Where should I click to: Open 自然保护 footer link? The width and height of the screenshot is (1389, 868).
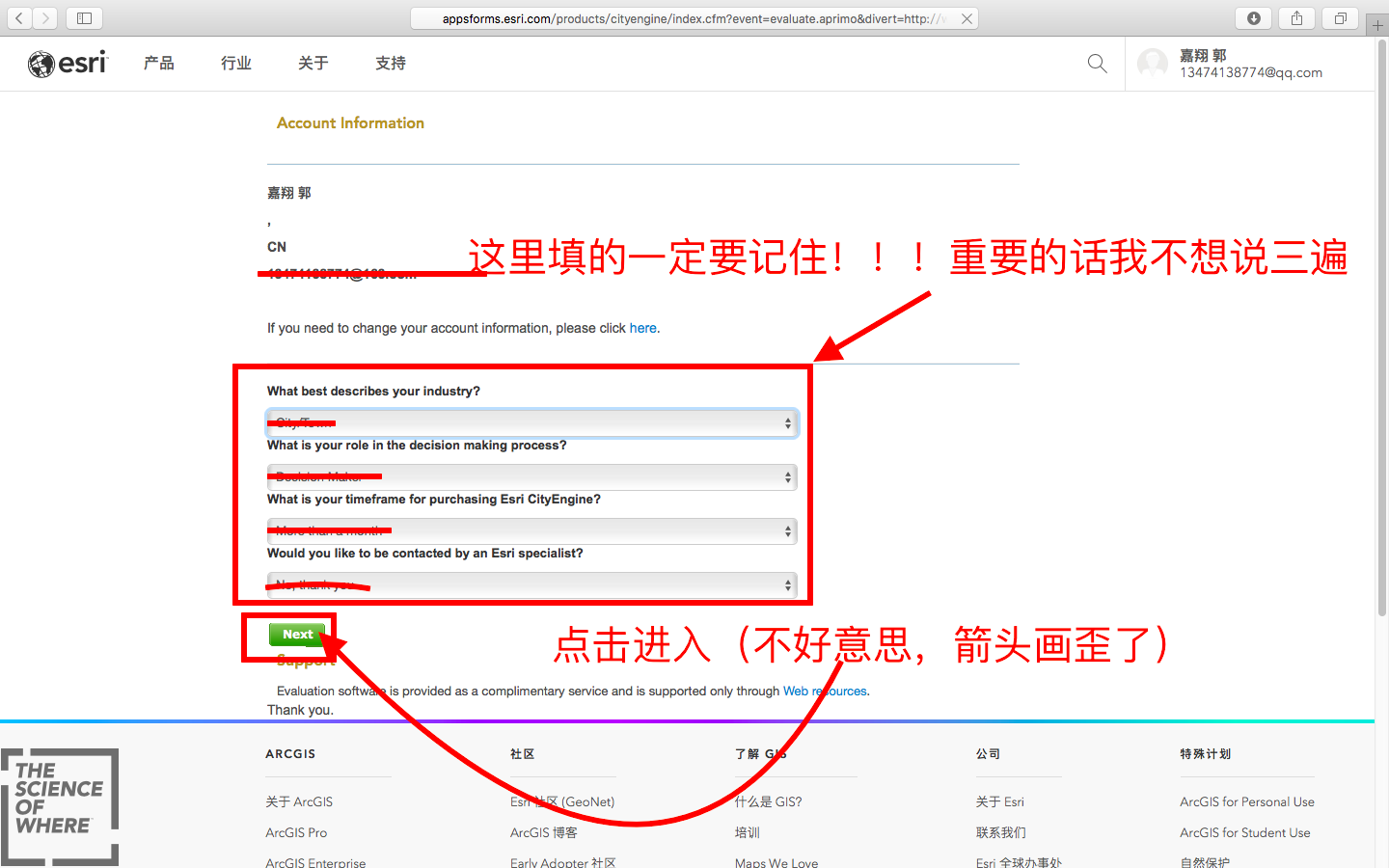(1205, 862)
